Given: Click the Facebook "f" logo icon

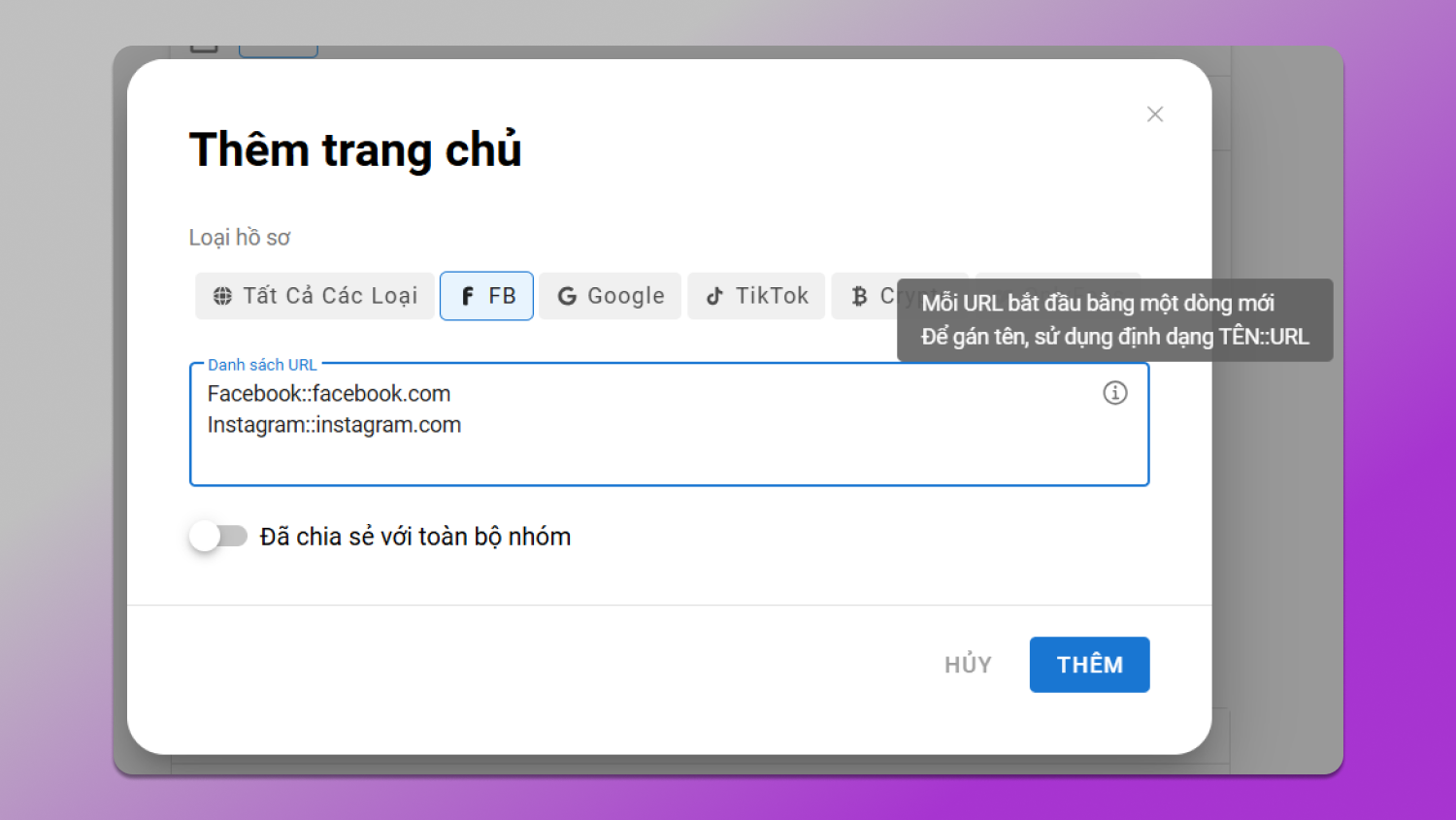Looking at the screenshot, I should coord(468,296).
